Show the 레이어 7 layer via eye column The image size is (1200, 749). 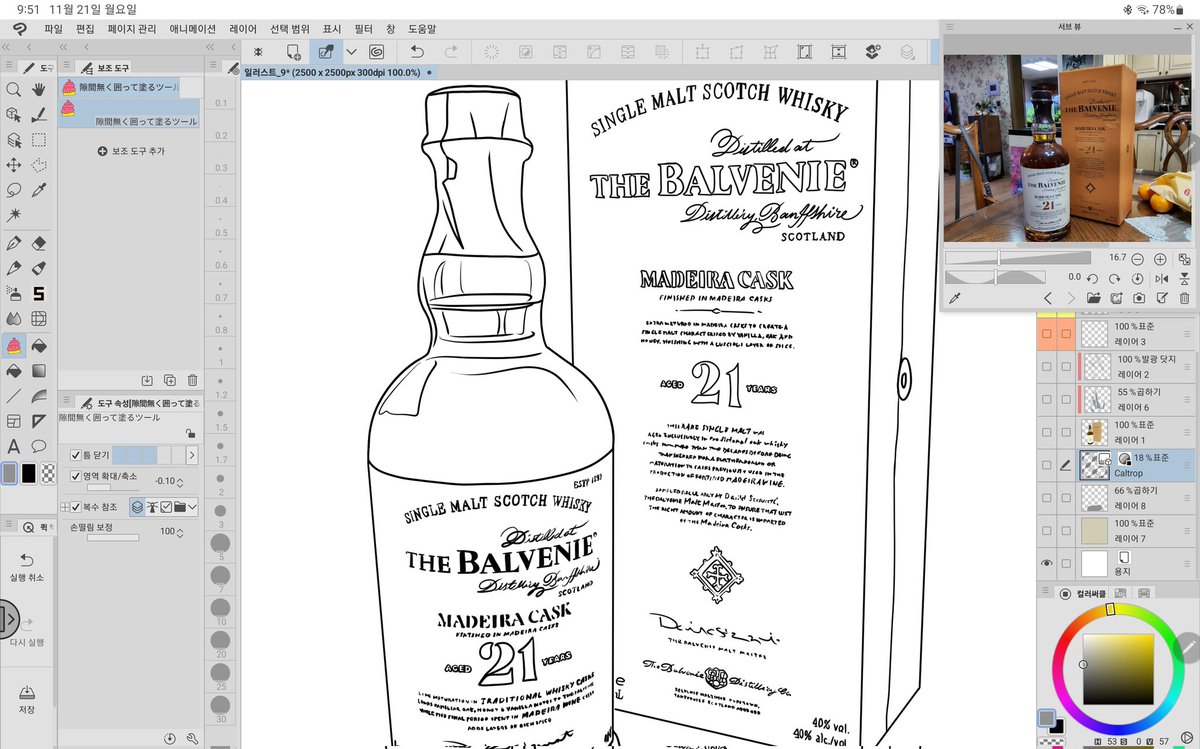tap(1047, 530)
